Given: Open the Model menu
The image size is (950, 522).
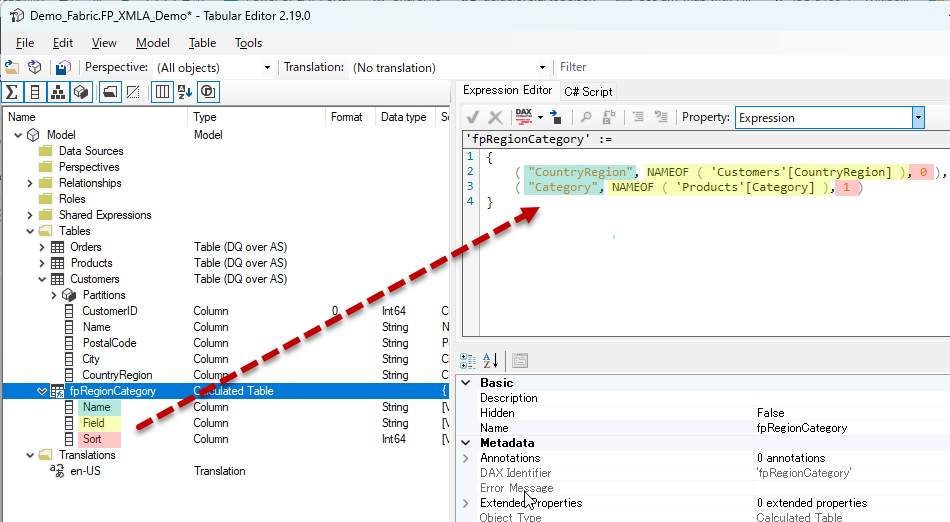Looking at the screenshot, I should pyautogui.click(x=153, y=43).
